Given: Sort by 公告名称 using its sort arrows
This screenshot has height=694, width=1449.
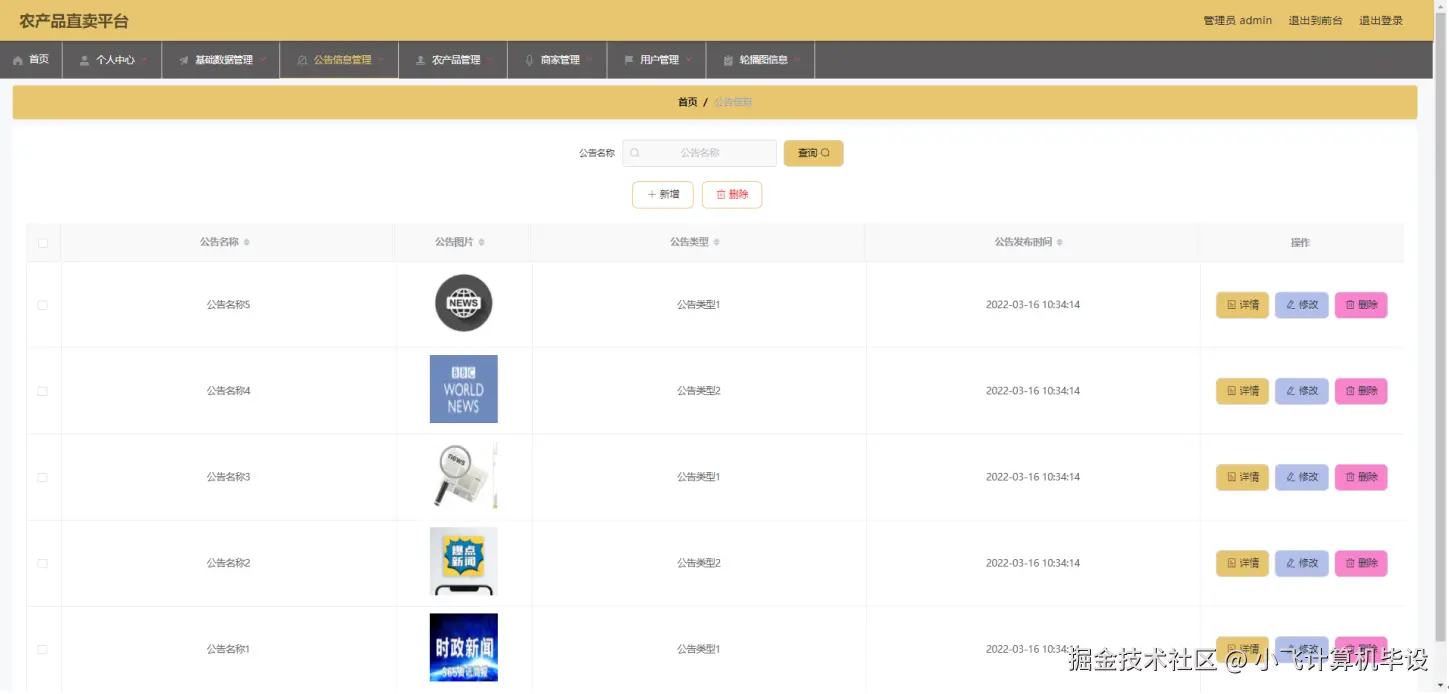Looking at the screenshot, I should 247,242.
